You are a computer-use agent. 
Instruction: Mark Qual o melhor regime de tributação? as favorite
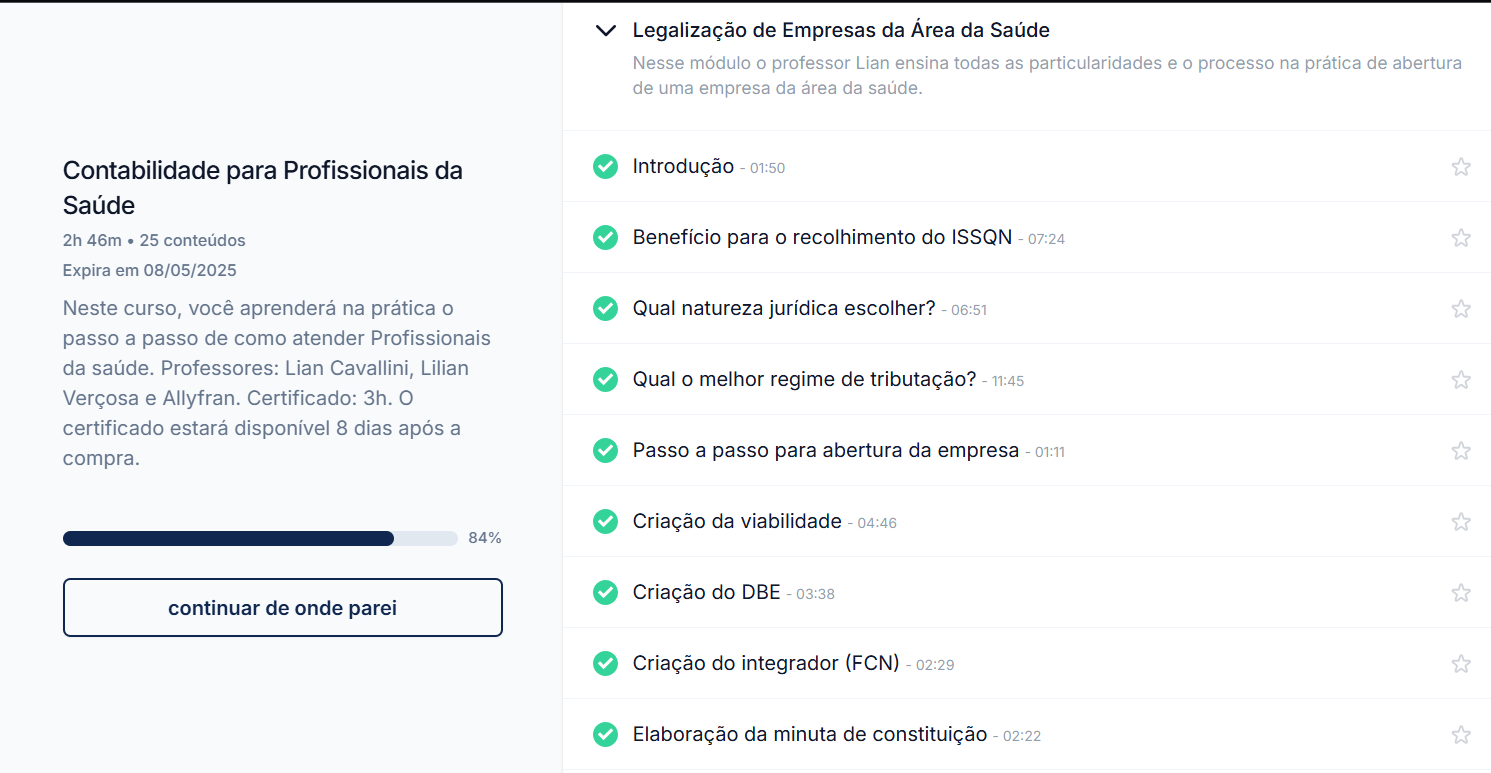[1461, 380]
